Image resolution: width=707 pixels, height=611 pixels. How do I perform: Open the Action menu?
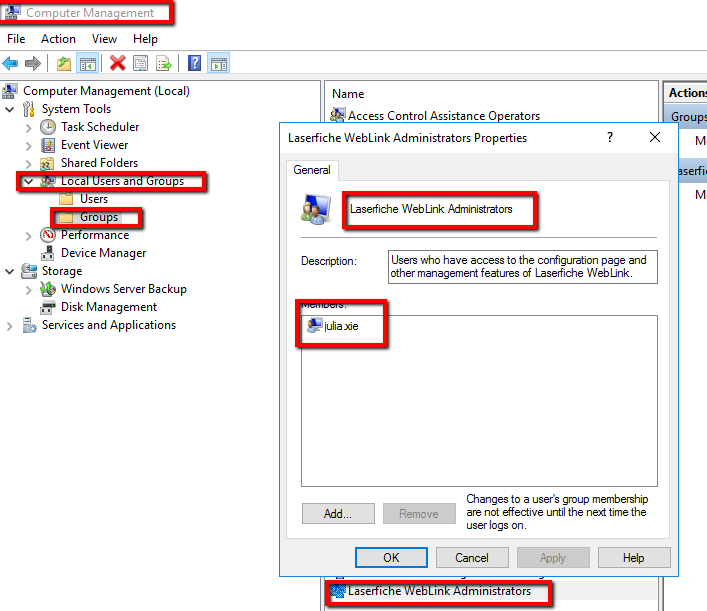[x=58, y=39]
